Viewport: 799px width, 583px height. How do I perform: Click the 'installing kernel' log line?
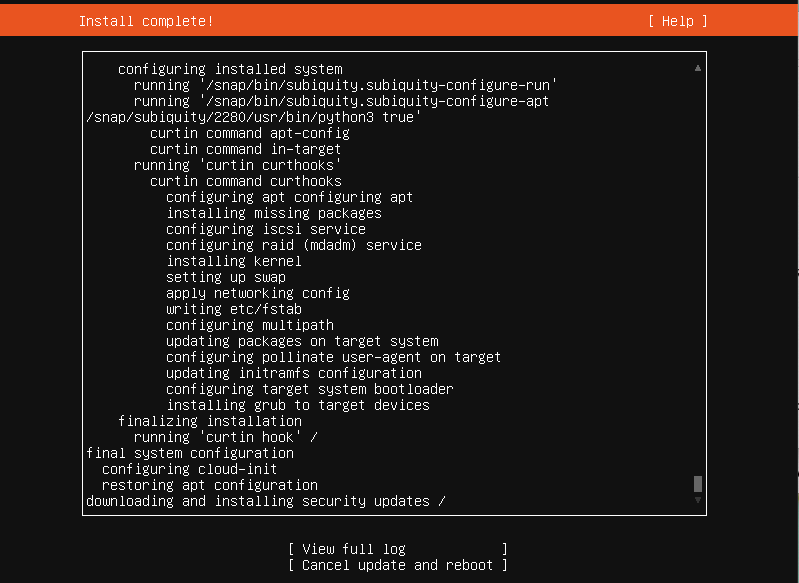[234, 261]
